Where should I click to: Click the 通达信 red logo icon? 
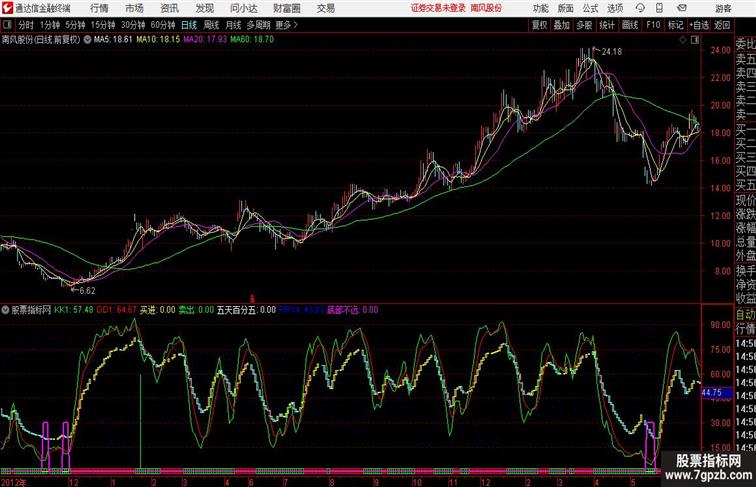(7, 8)
